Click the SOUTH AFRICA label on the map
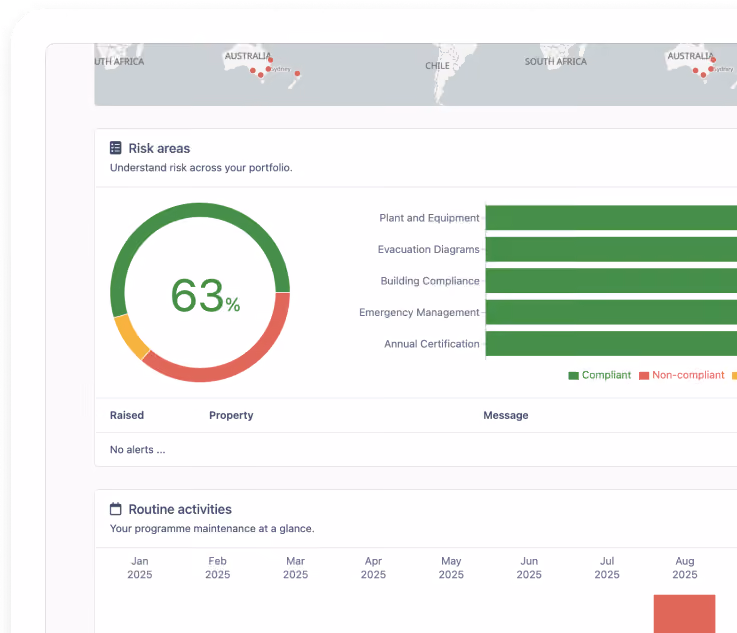 [x=556, y=62]
